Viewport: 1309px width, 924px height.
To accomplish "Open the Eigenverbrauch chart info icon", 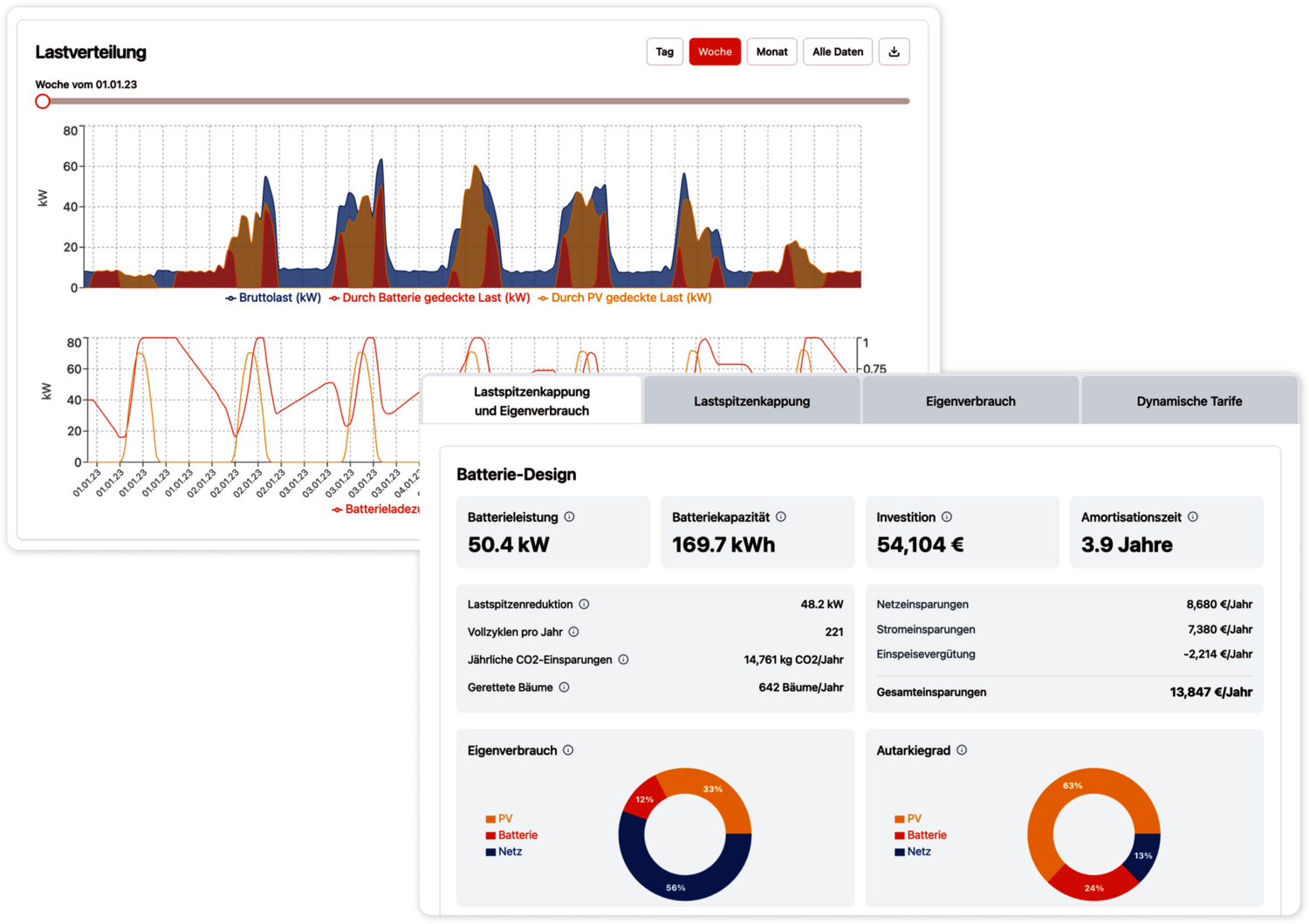I will click(x=568, y=750).
